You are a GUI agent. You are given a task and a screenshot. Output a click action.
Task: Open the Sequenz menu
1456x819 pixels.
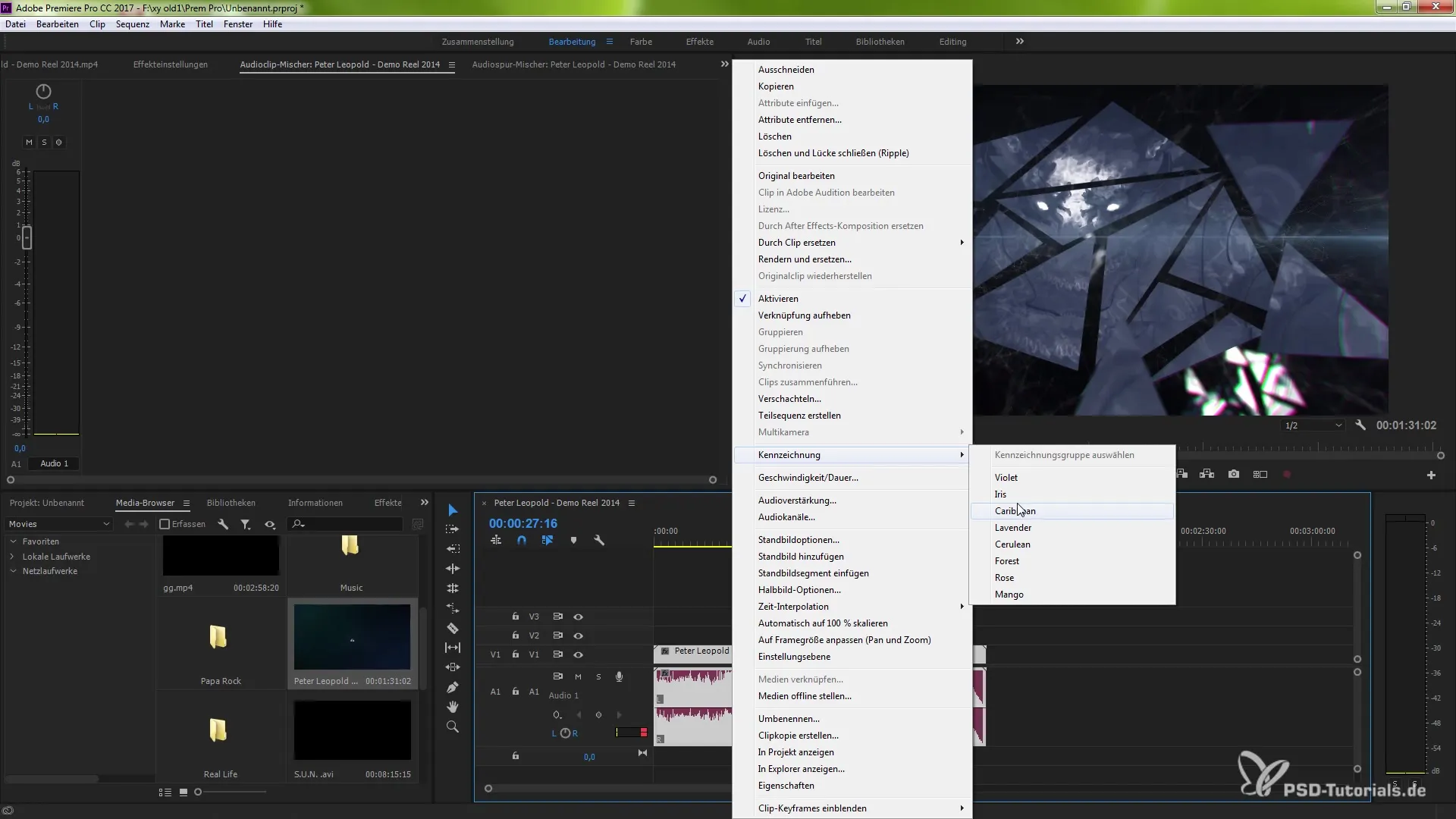click(x=133, y=24)
